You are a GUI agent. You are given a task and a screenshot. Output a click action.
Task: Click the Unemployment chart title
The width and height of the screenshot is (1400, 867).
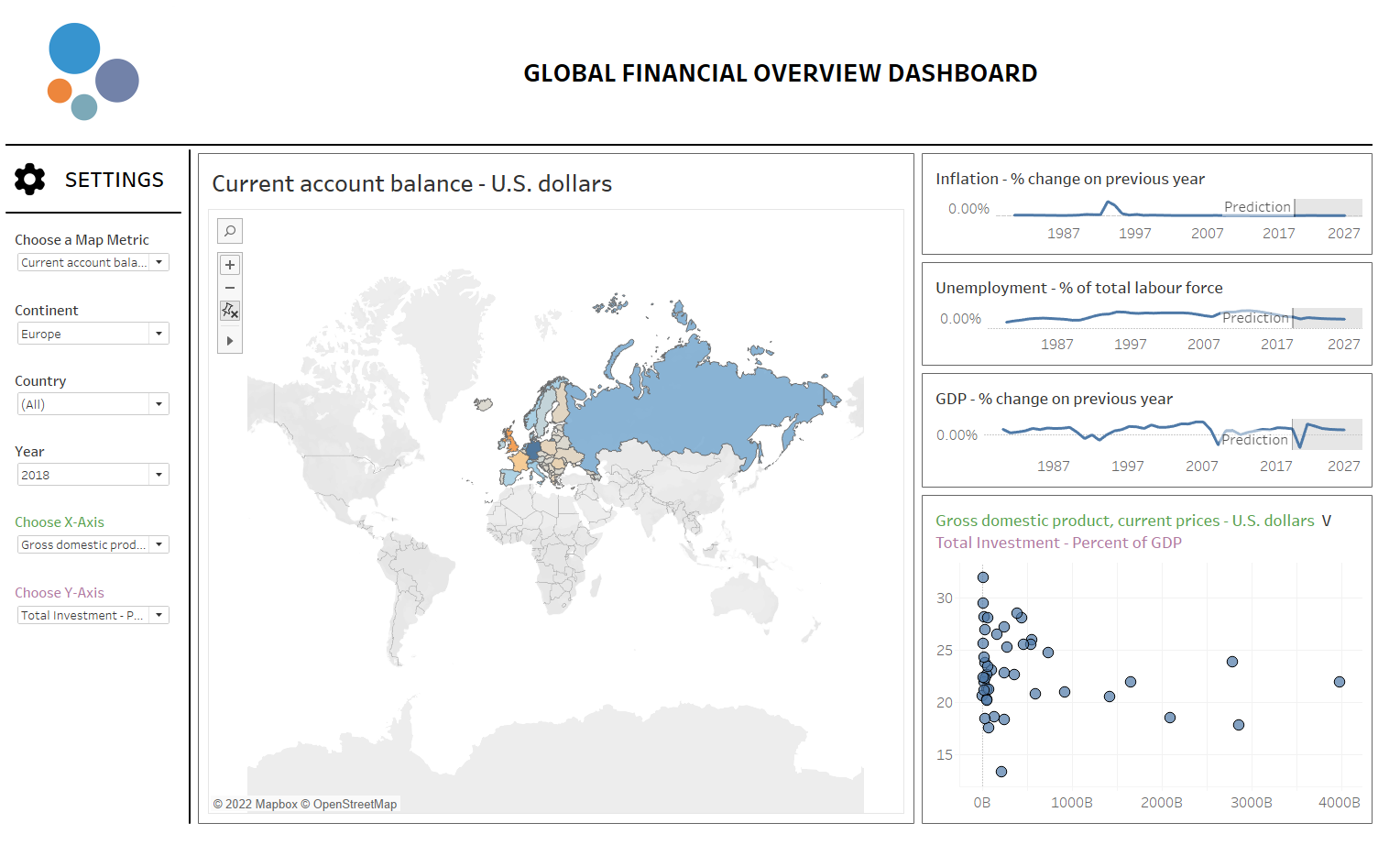click(1079, 288)
